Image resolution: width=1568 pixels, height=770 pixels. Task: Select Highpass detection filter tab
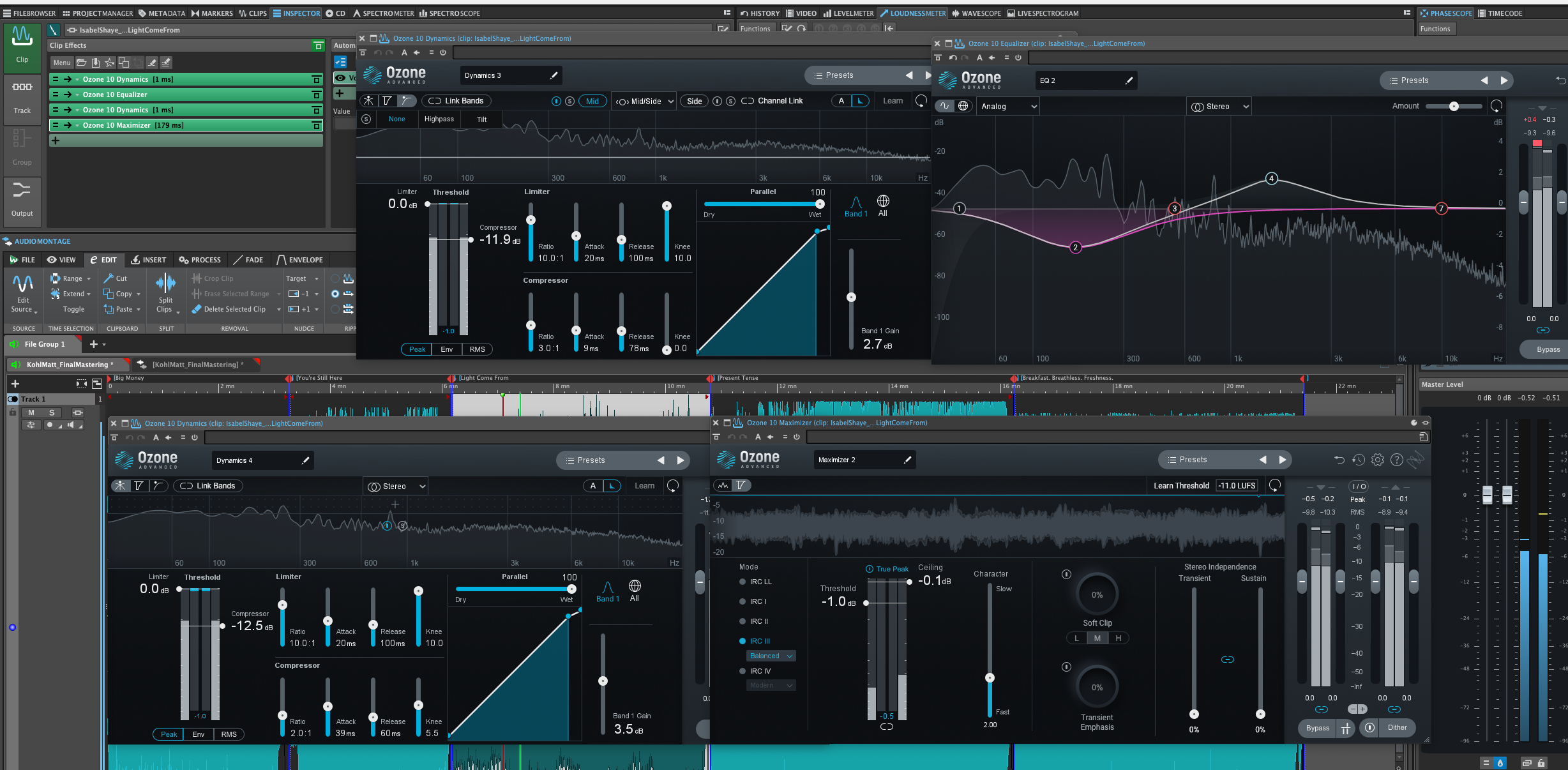click(x=439, y=119)
